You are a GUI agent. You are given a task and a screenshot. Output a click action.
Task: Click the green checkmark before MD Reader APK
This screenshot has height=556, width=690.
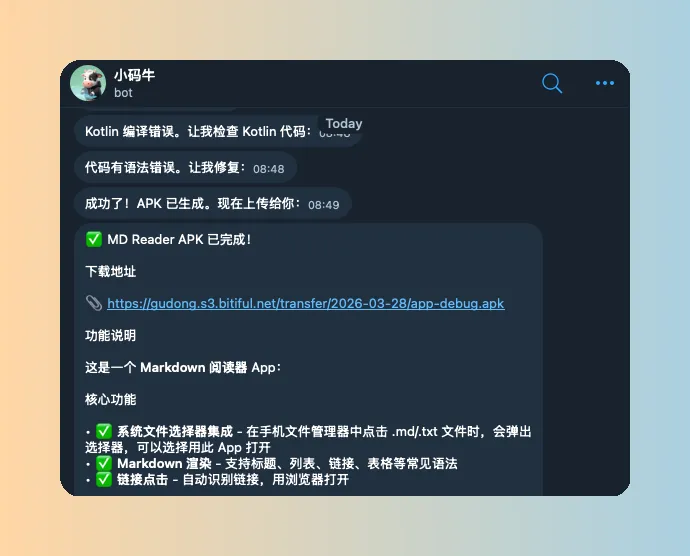click(94, 239)
